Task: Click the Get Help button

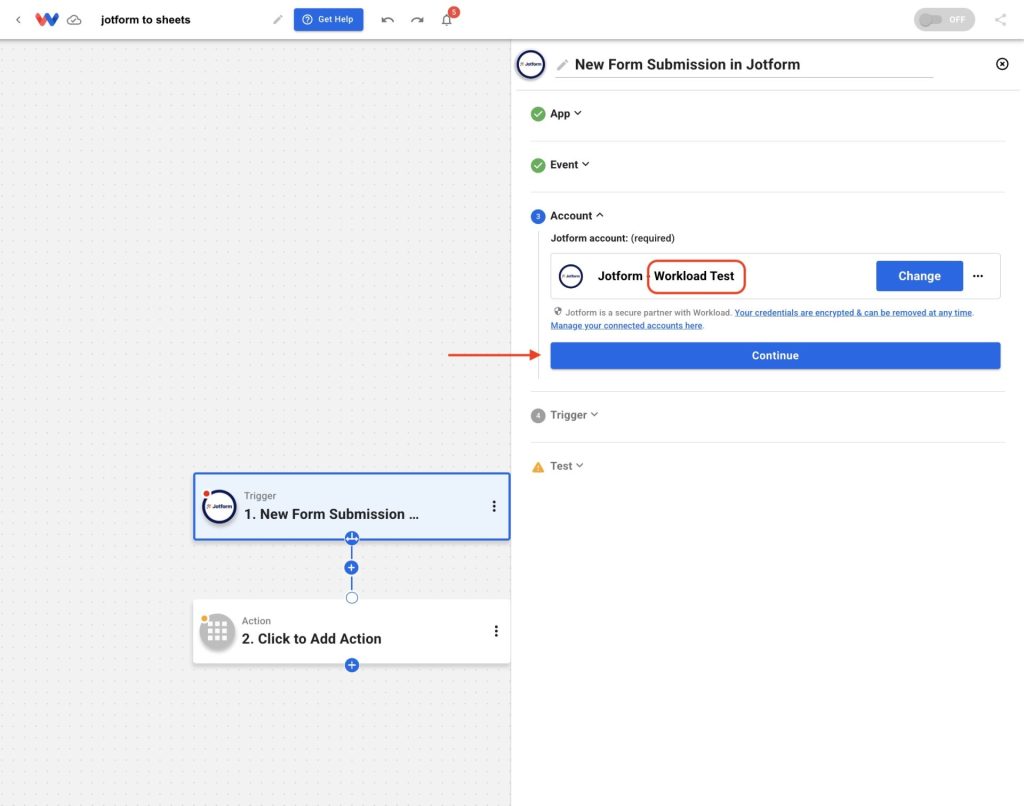Action: pos(328,20)
